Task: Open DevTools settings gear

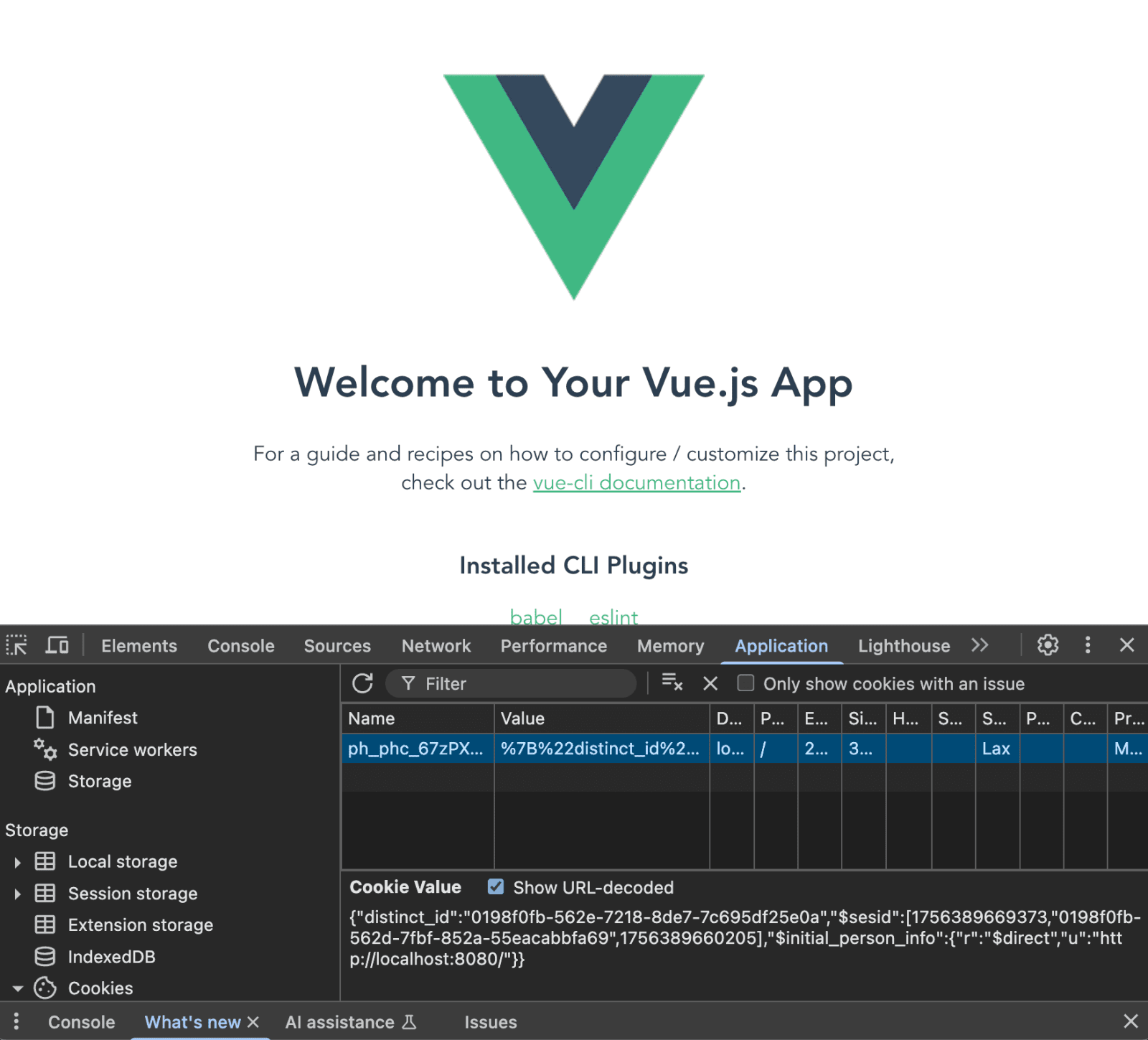Action: [1048, 645]
